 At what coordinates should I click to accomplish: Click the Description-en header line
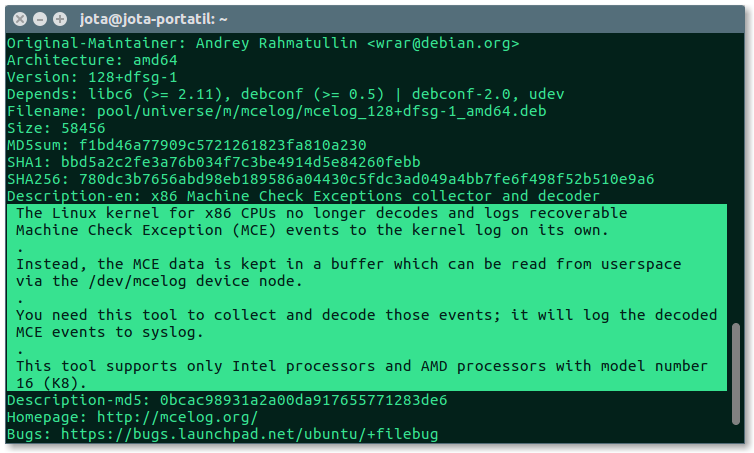pos(303,196)
